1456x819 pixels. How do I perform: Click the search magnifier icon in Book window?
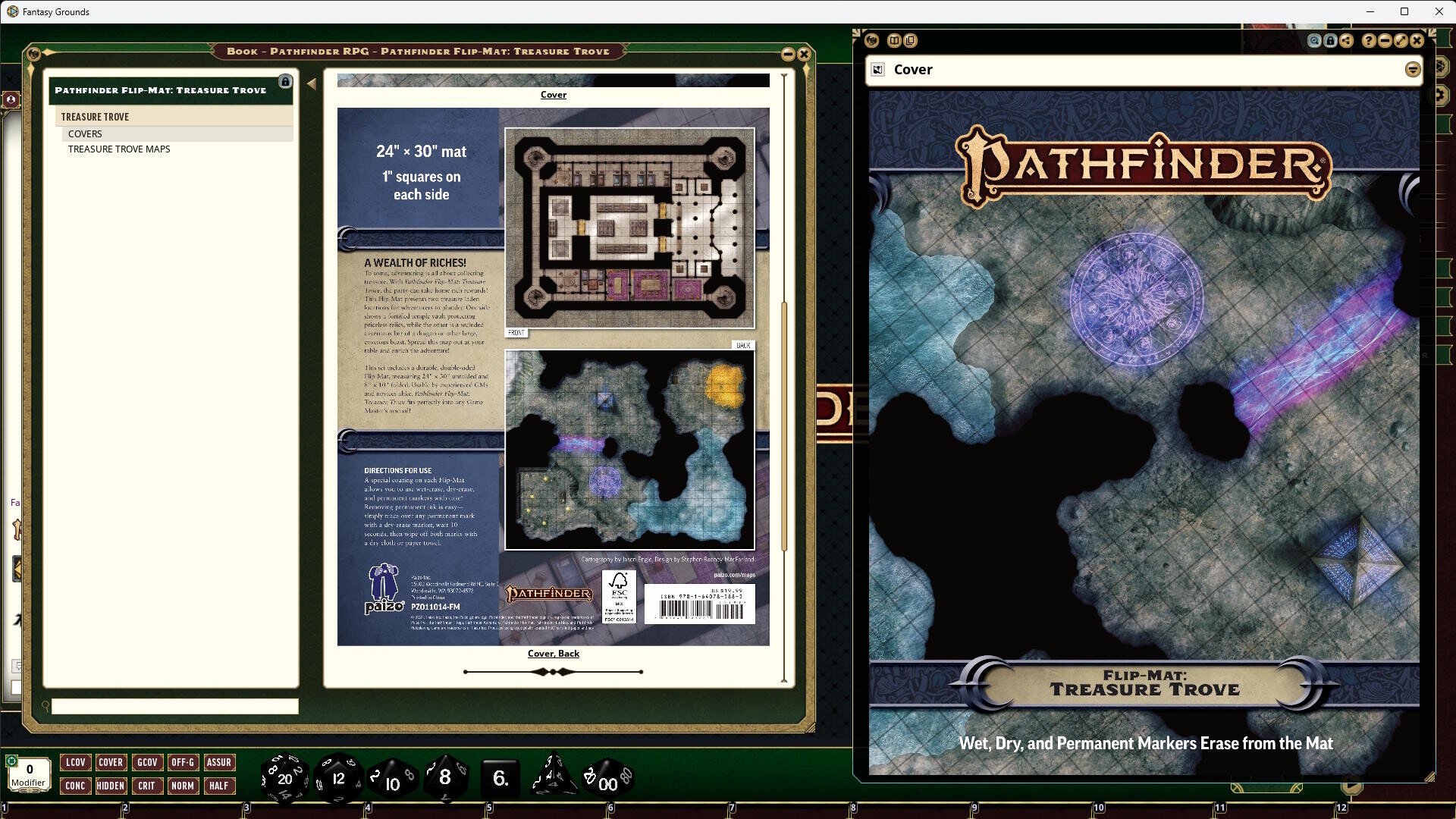pyautogui.click(x=45, y=706)
